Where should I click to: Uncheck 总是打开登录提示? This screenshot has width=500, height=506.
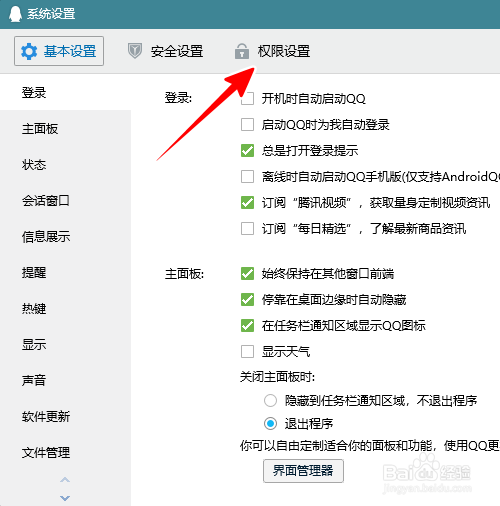tap(247, 151)
